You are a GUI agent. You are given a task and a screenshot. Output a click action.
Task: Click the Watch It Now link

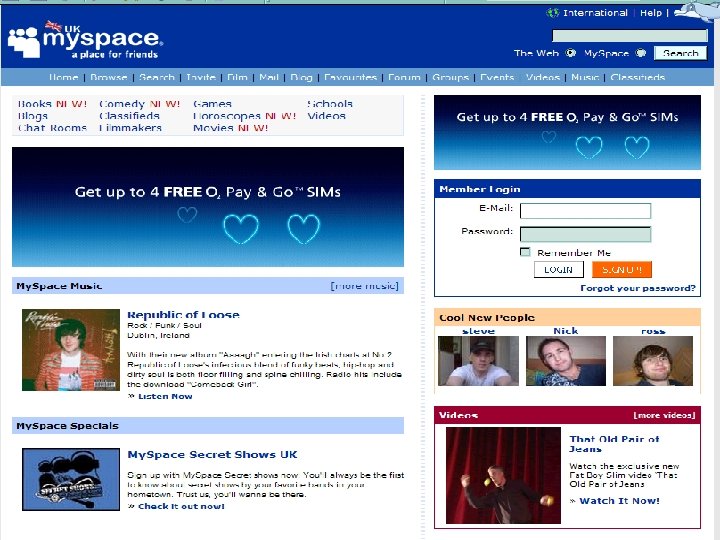[x=619, y=501]
